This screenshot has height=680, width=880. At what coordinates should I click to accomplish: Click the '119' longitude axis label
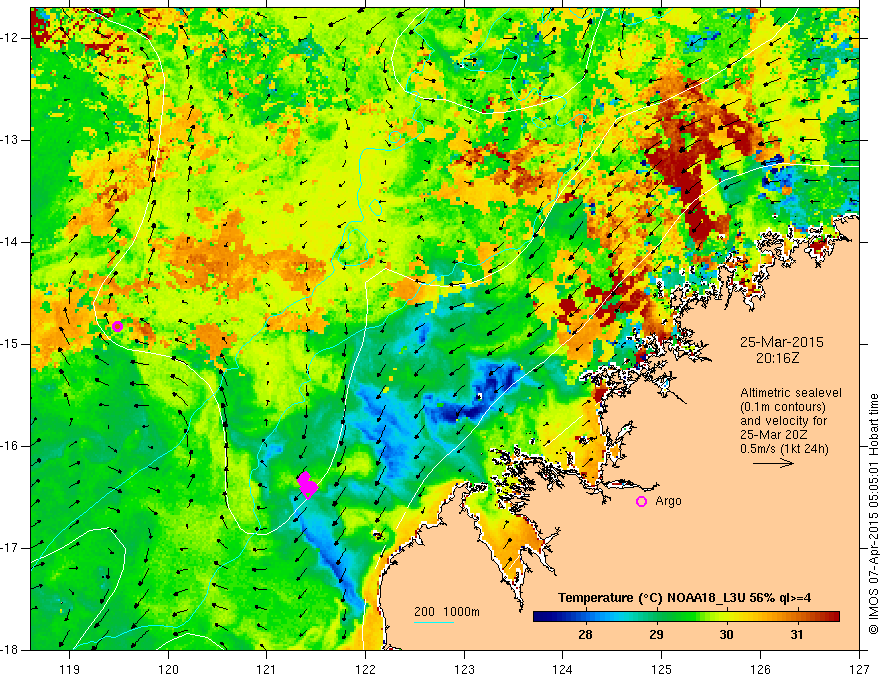coord(70,669)
